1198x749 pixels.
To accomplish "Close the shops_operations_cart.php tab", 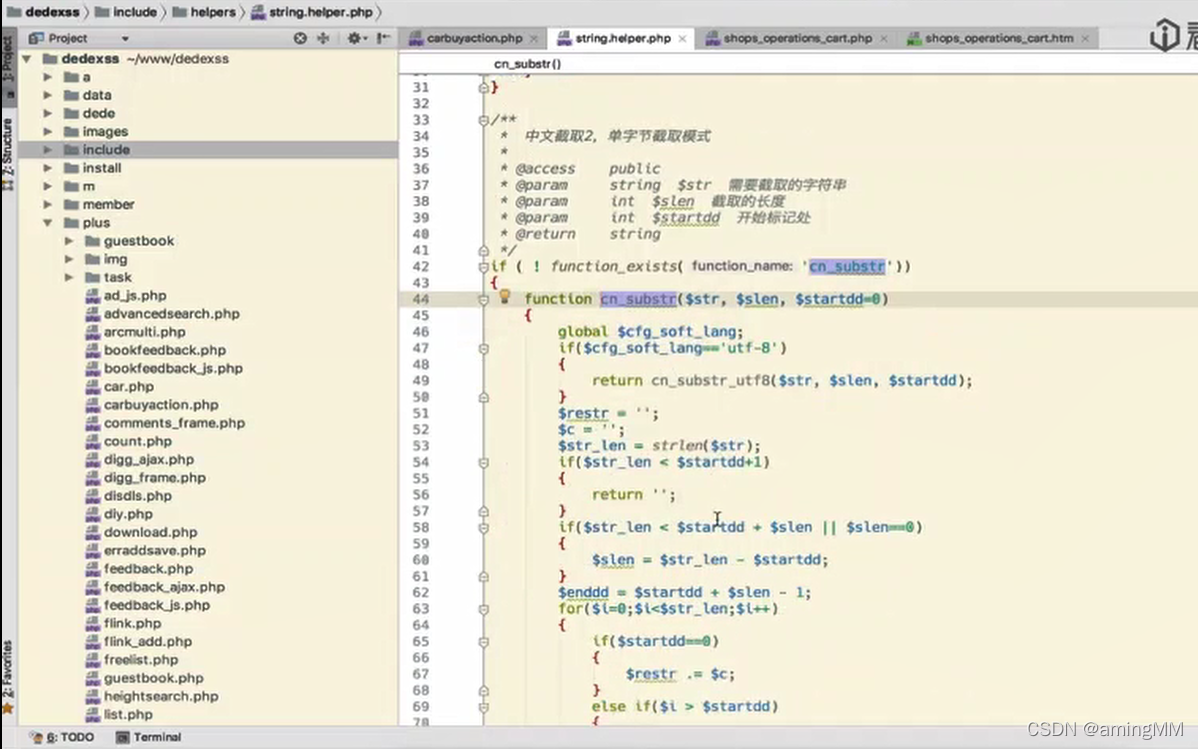I will click(x=883, y=39).
